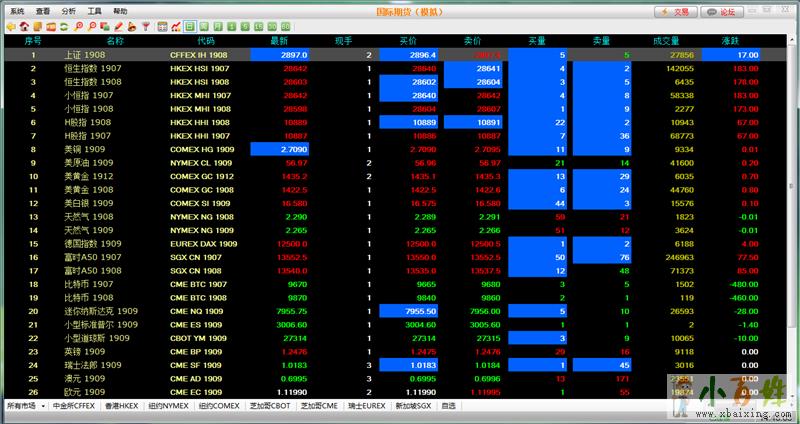
Task: Switch to the 香港HKEX market tab
Action: click(x=122, y=406)
